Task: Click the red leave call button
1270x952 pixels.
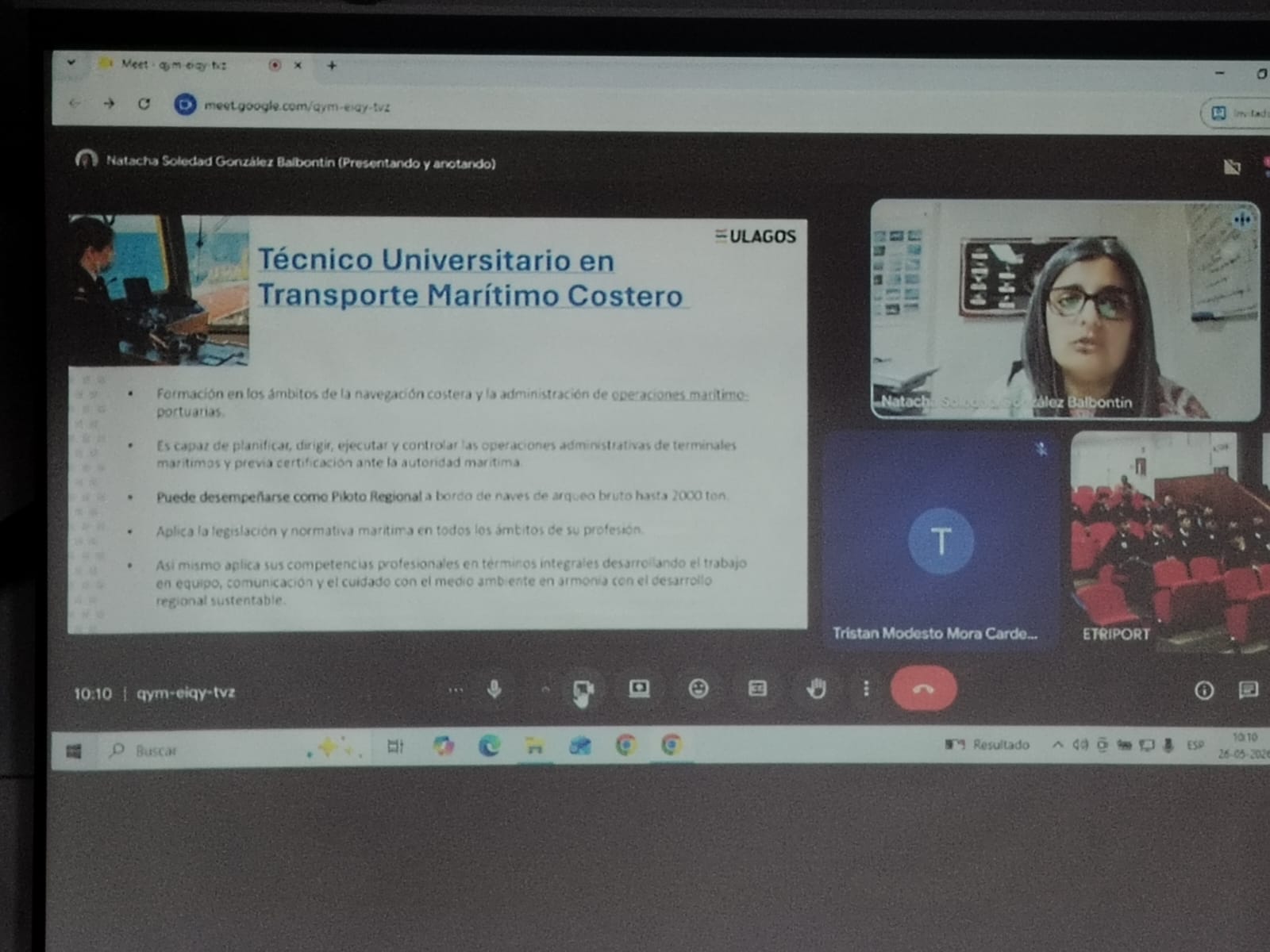Action: click(923, 689)
